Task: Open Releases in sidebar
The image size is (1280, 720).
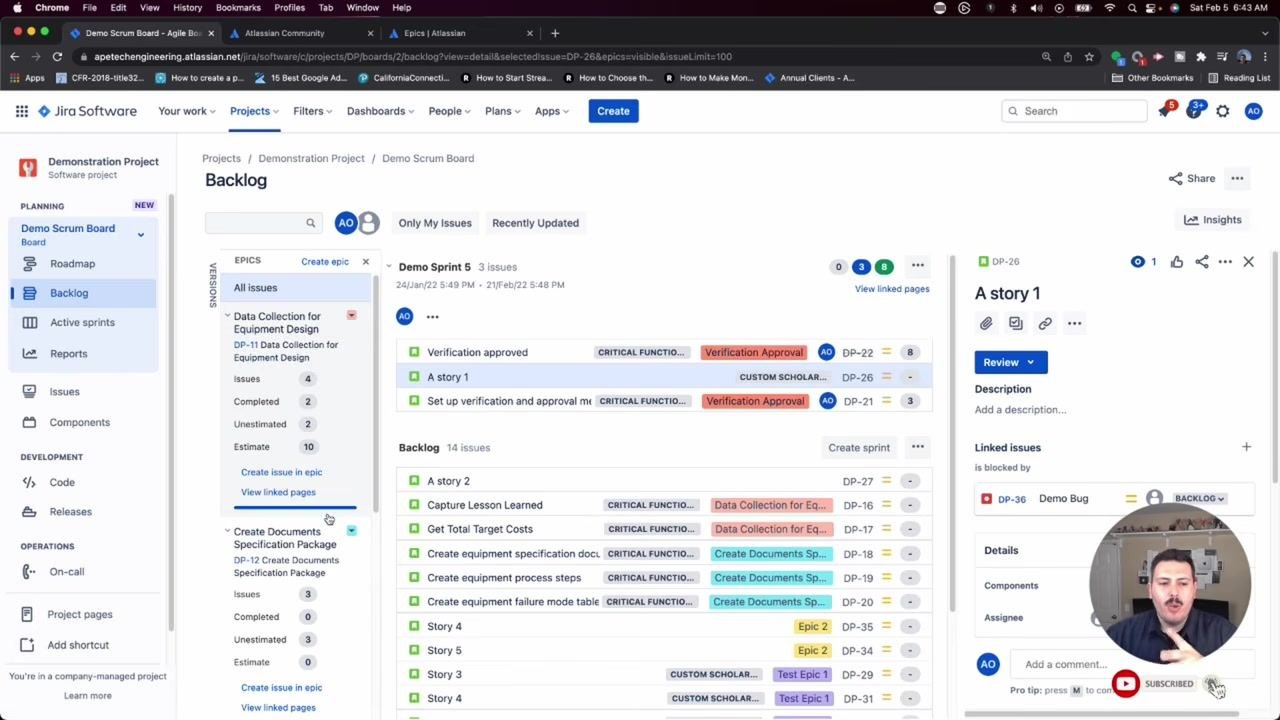Action: [x=70, y=511]
